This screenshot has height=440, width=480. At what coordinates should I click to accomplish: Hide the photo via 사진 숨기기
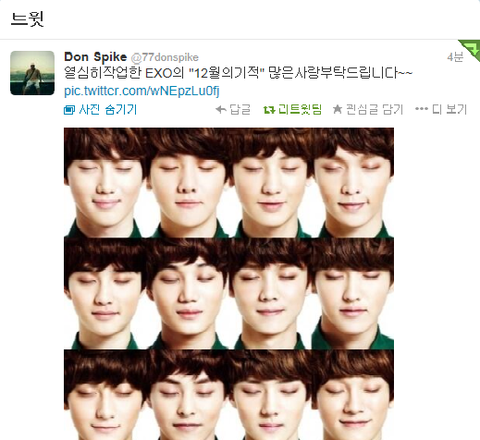(108, 109)
